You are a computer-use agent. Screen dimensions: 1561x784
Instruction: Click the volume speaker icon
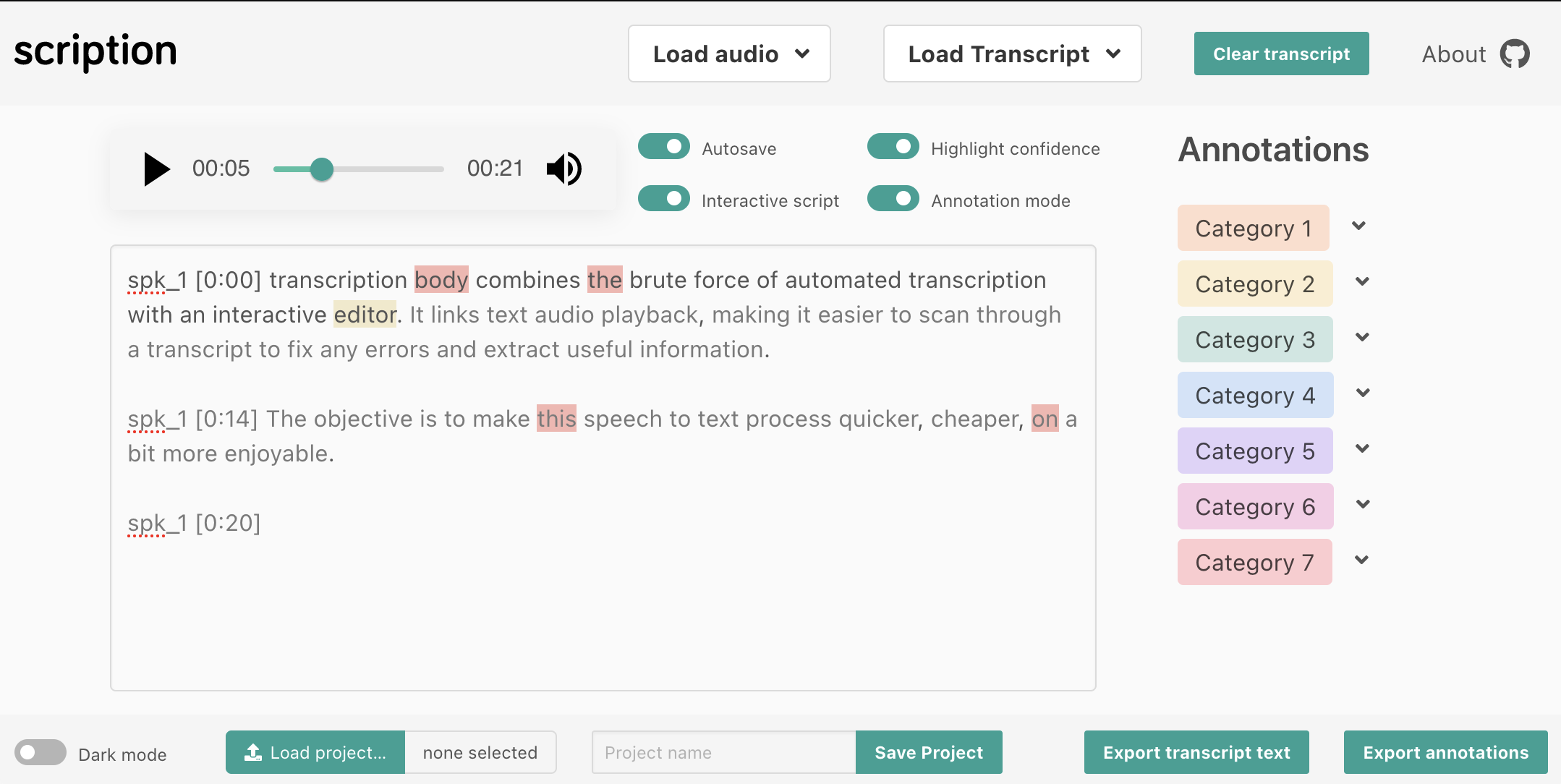(x=563, y=169)
